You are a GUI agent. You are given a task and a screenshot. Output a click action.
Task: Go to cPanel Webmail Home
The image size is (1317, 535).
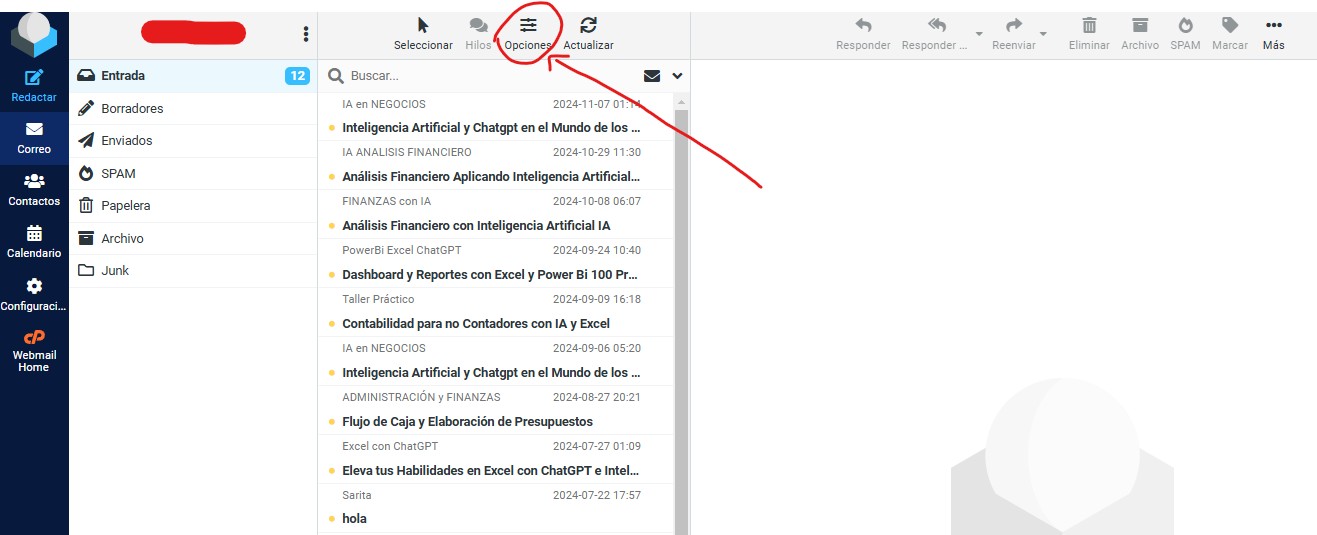point(34,350)
